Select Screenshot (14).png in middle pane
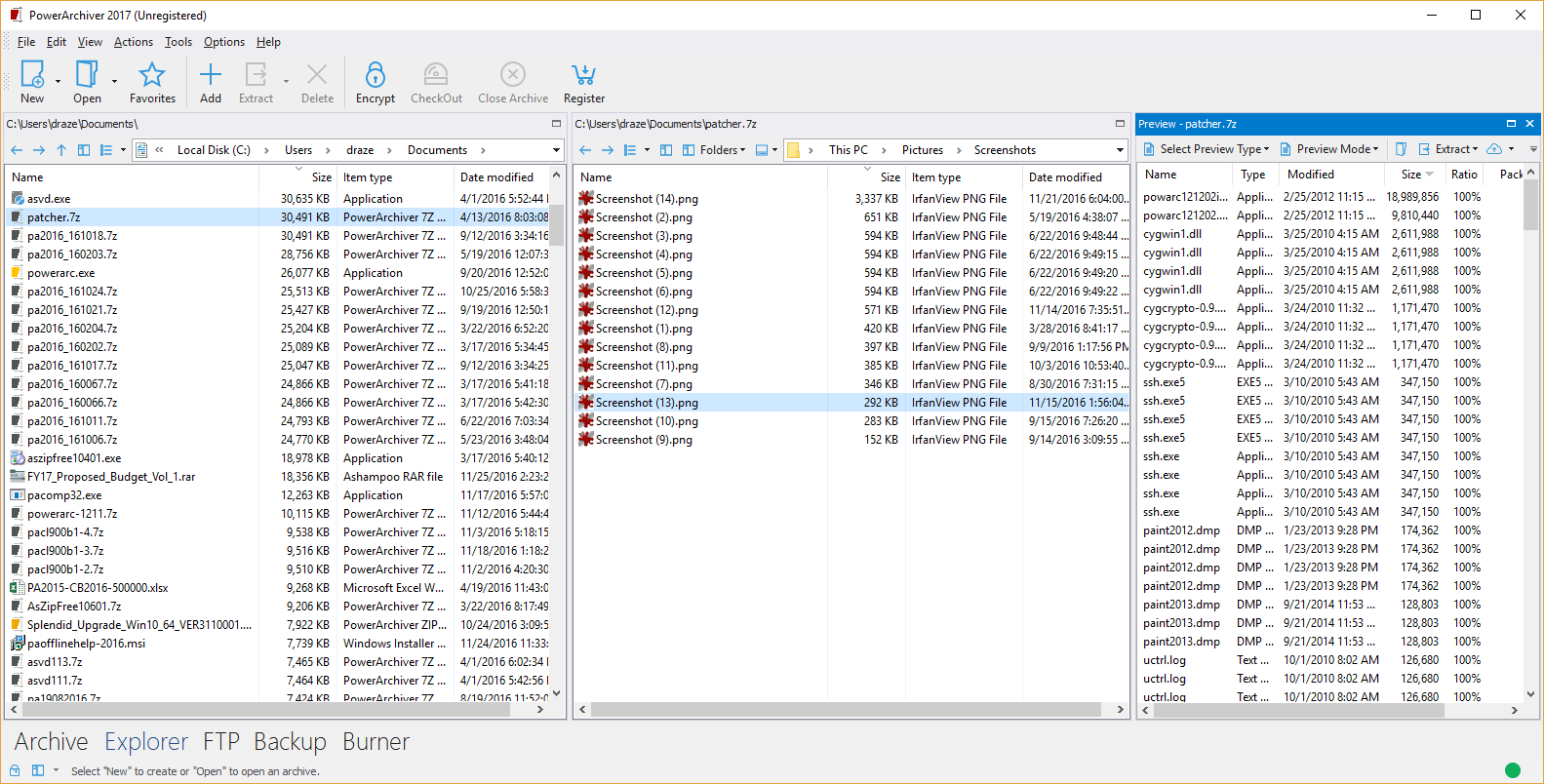 (x=647, y=199)
